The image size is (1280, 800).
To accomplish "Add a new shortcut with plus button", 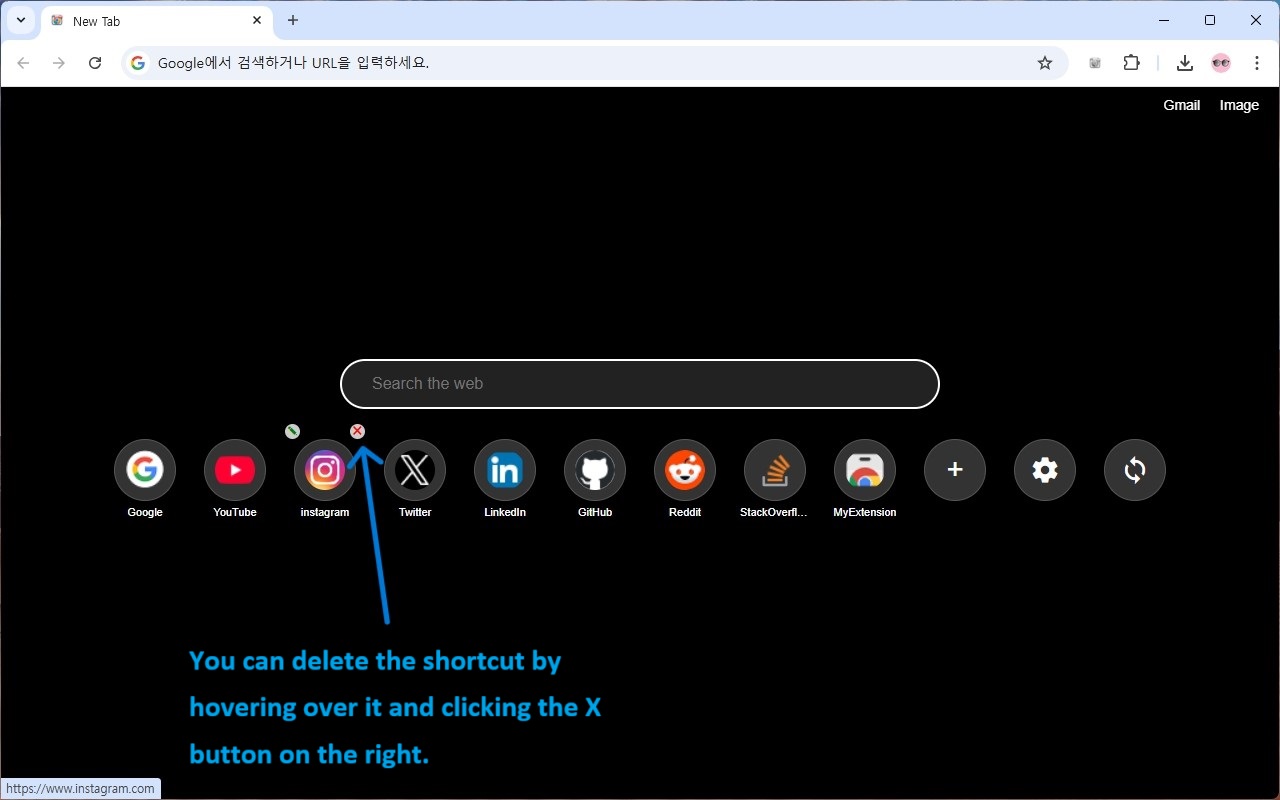I will 955,470.
